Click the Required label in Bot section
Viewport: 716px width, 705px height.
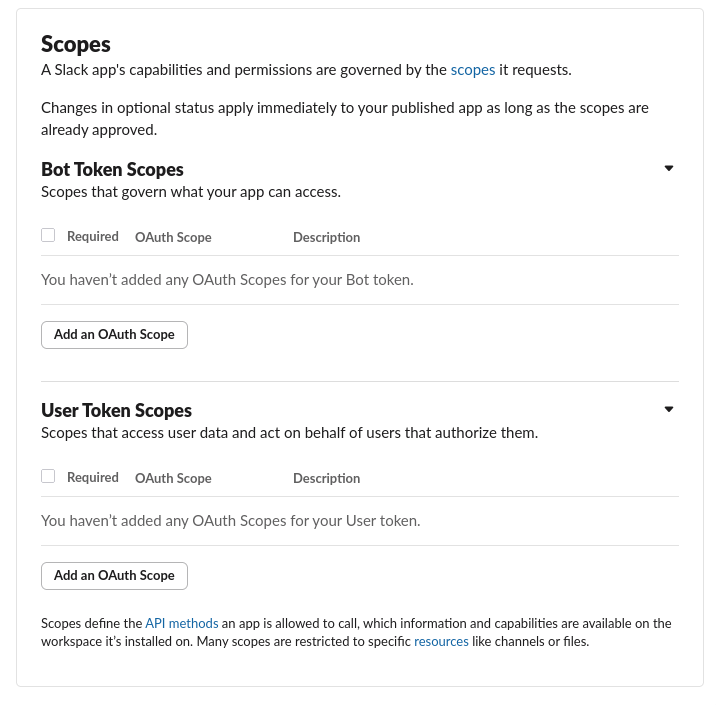point(93,237)
